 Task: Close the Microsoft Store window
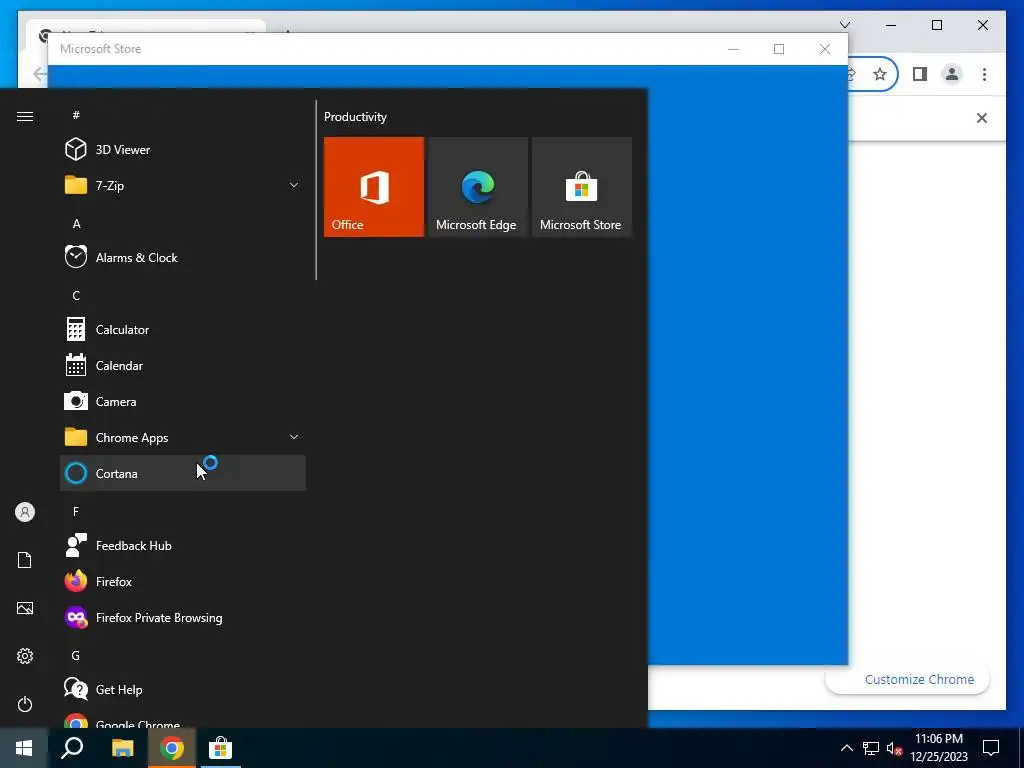coord(825,49)
